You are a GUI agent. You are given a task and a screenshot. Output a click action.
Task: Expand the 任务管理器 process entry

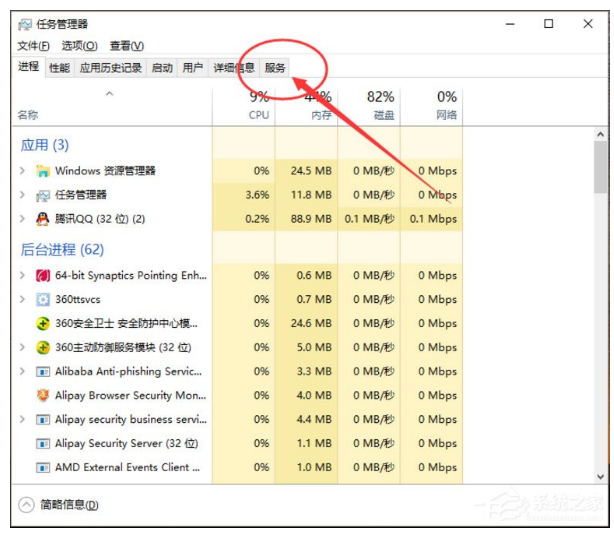(x=22, y=195)
